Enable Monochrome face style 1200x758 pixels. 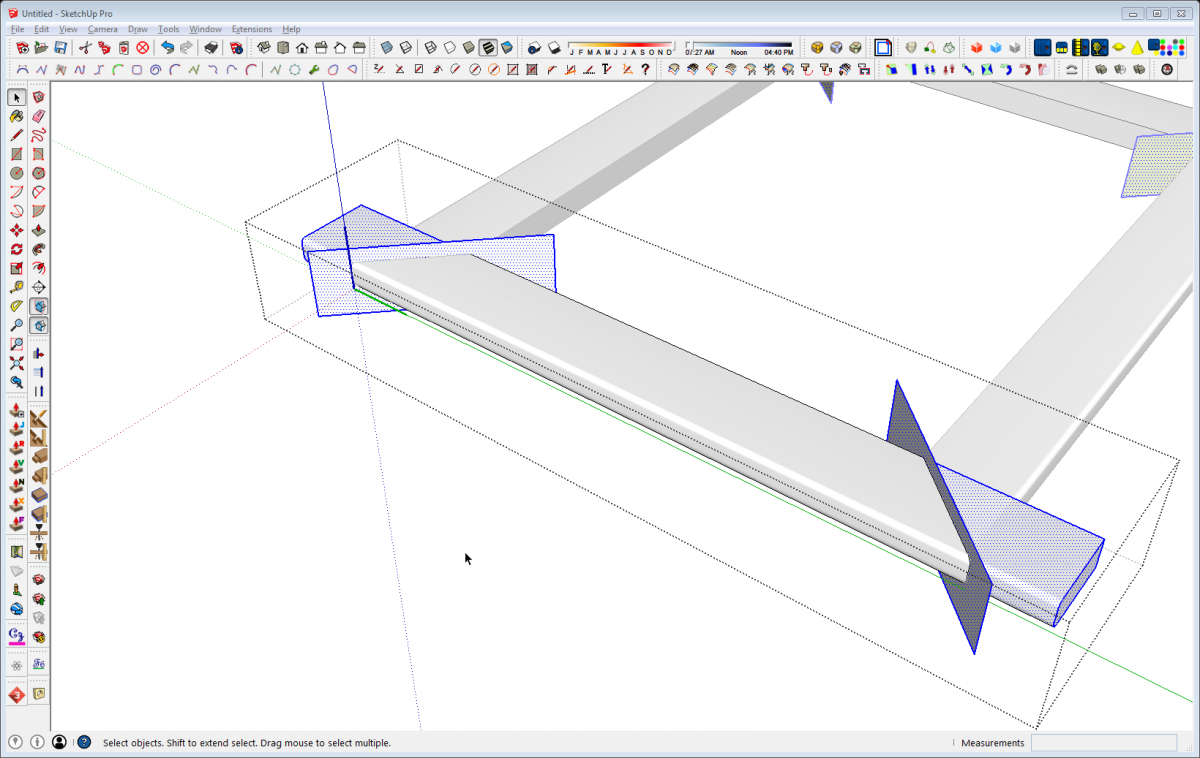pos(505,47)
